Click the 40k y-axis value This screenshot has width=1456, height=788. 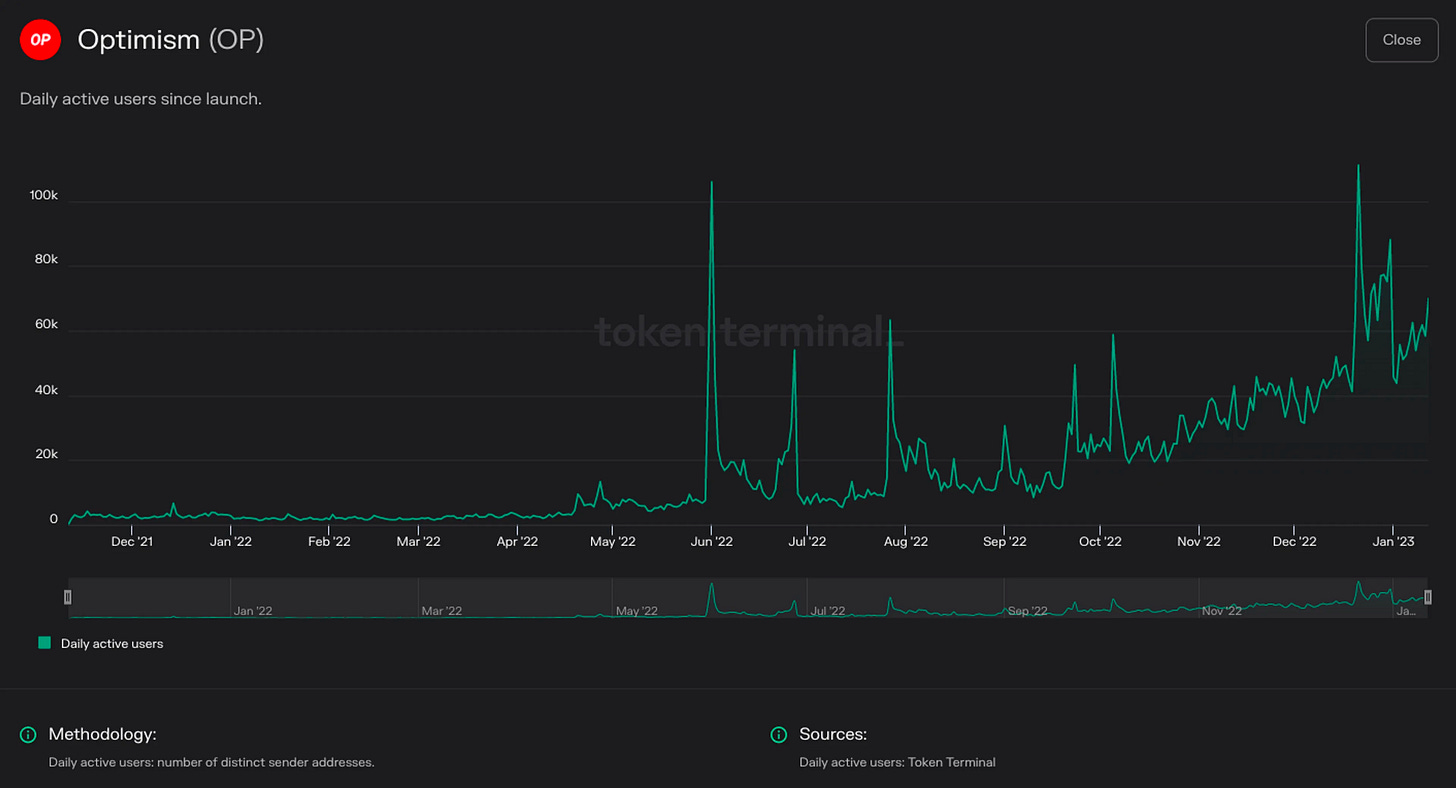[x=47, y=390]
